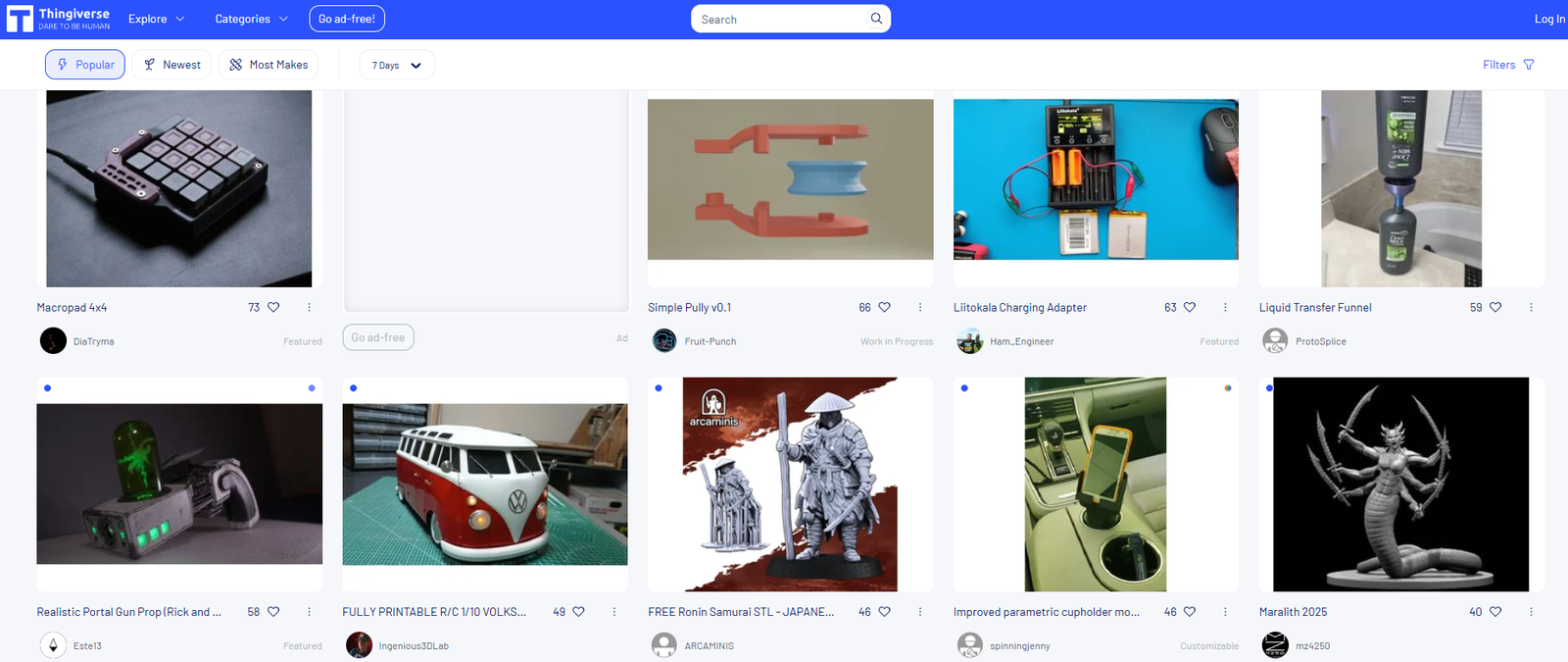Open Liitokala Charging Adapter thumbnail

click(x=1096, y=179)
